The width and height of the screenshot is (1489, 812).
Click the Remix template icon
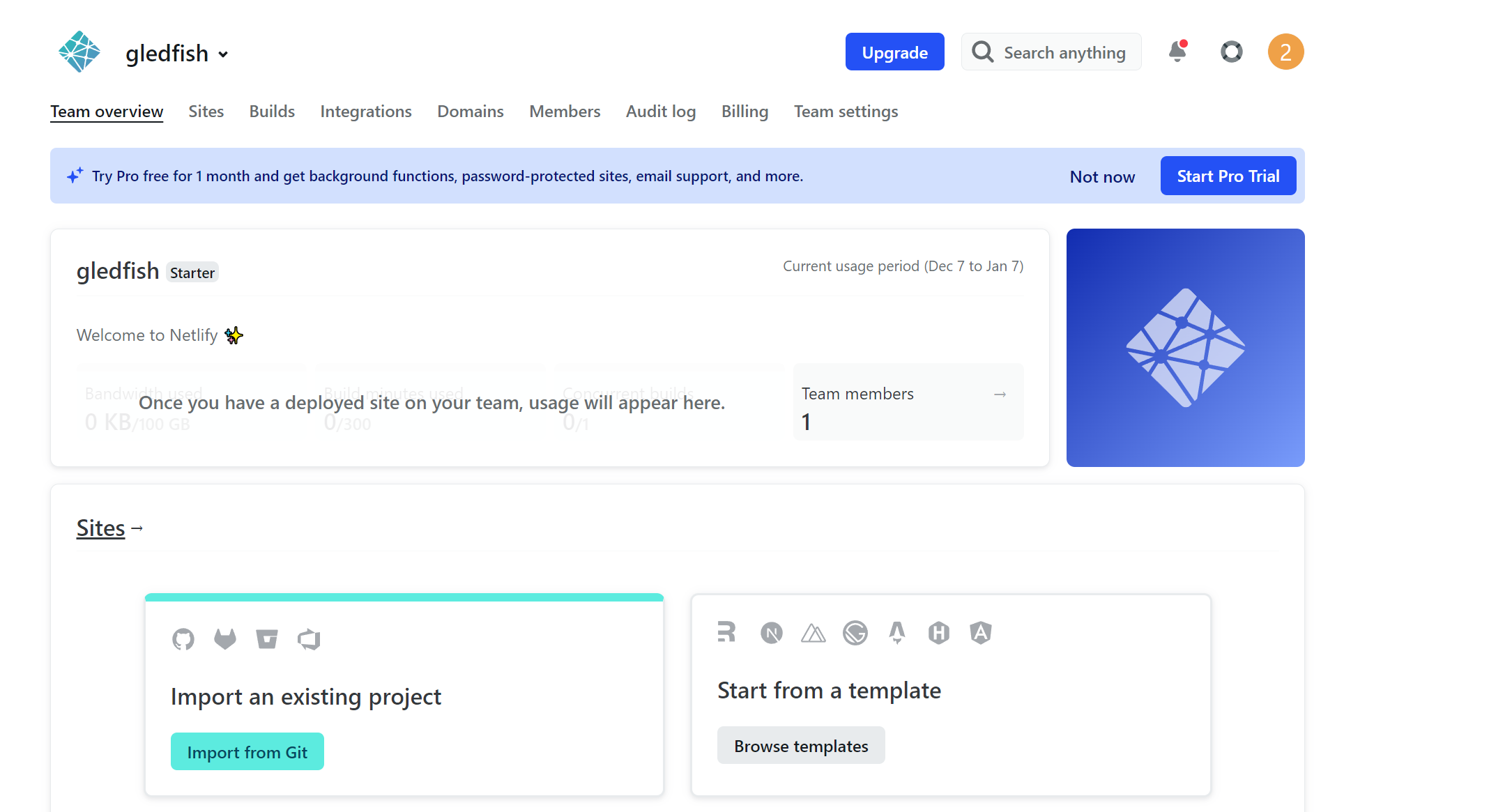[726, 632]
